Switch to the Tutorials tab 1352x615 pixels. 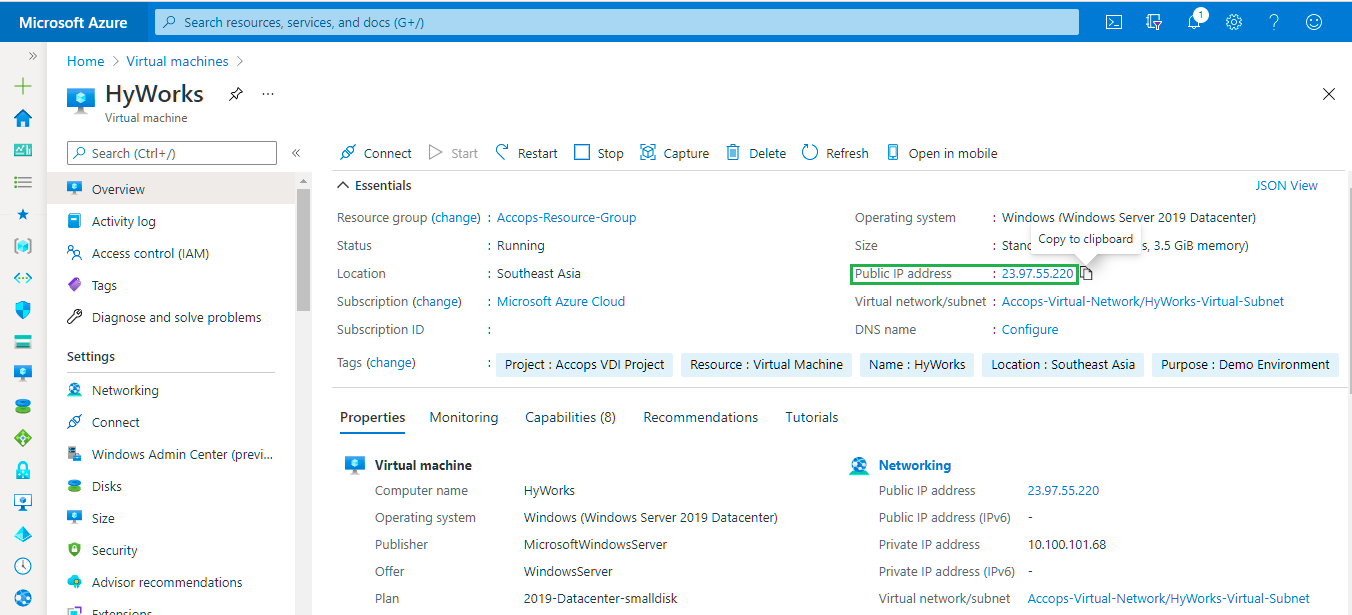click(812, 417)
